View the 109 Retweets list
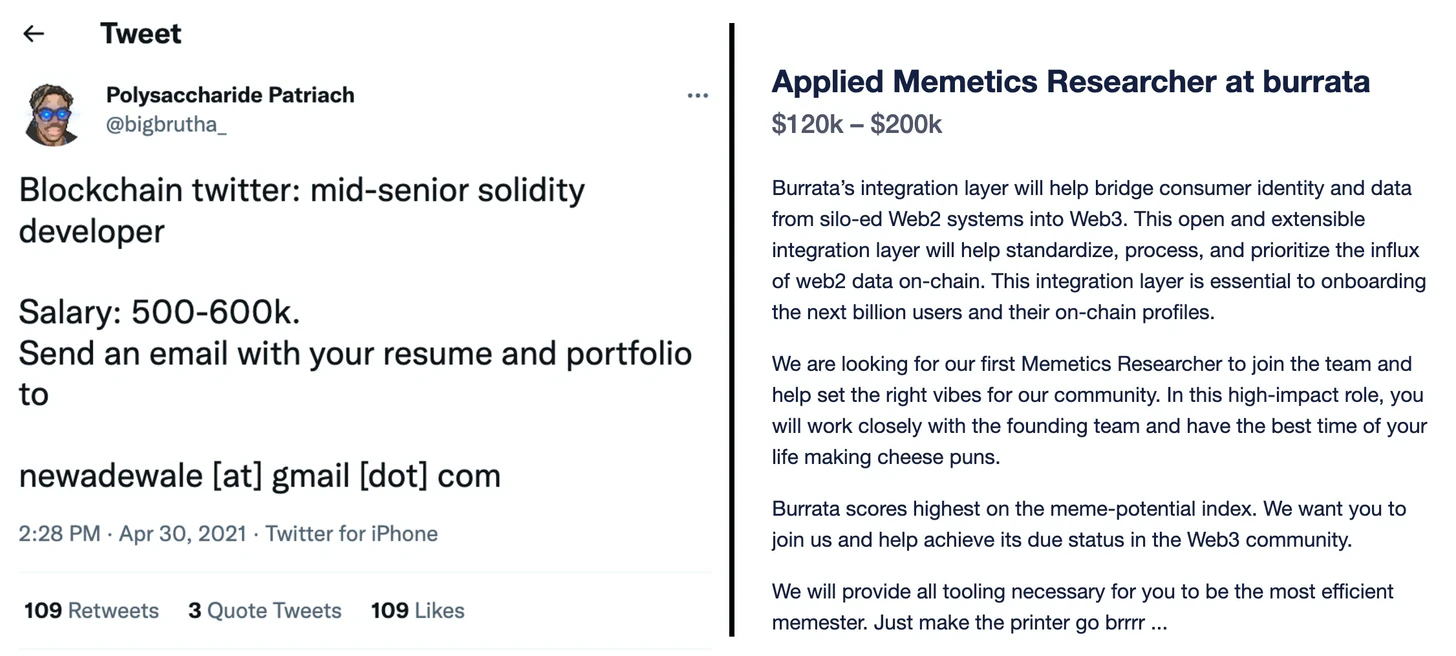 (91, 610)
